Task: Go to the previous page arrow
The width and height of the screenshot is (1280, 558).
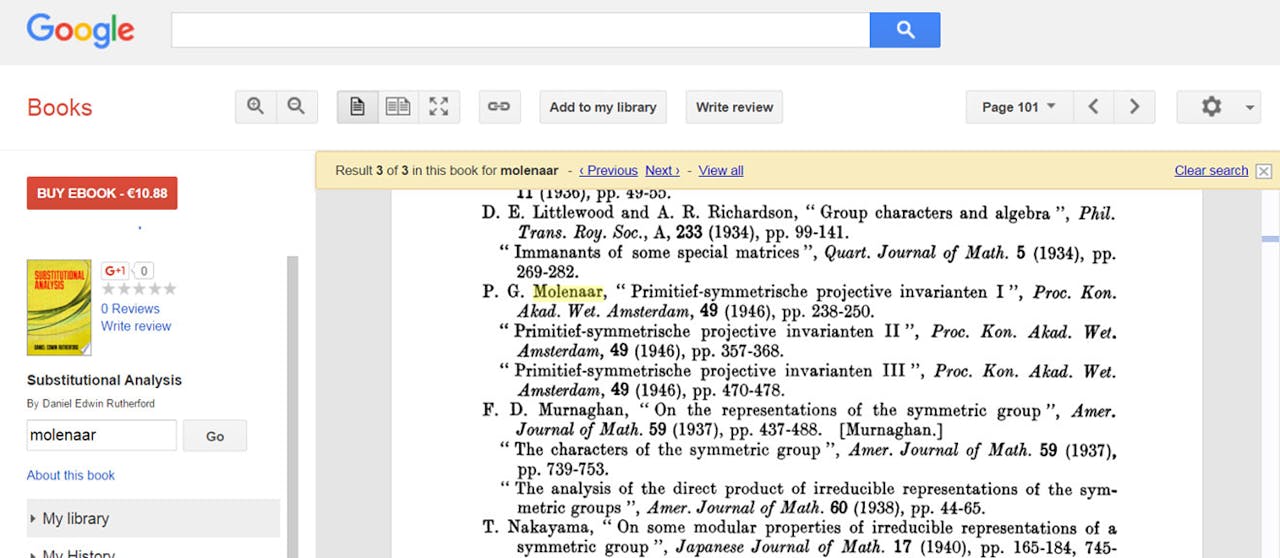Action: pyautogui.click(x=1093, y=107)
